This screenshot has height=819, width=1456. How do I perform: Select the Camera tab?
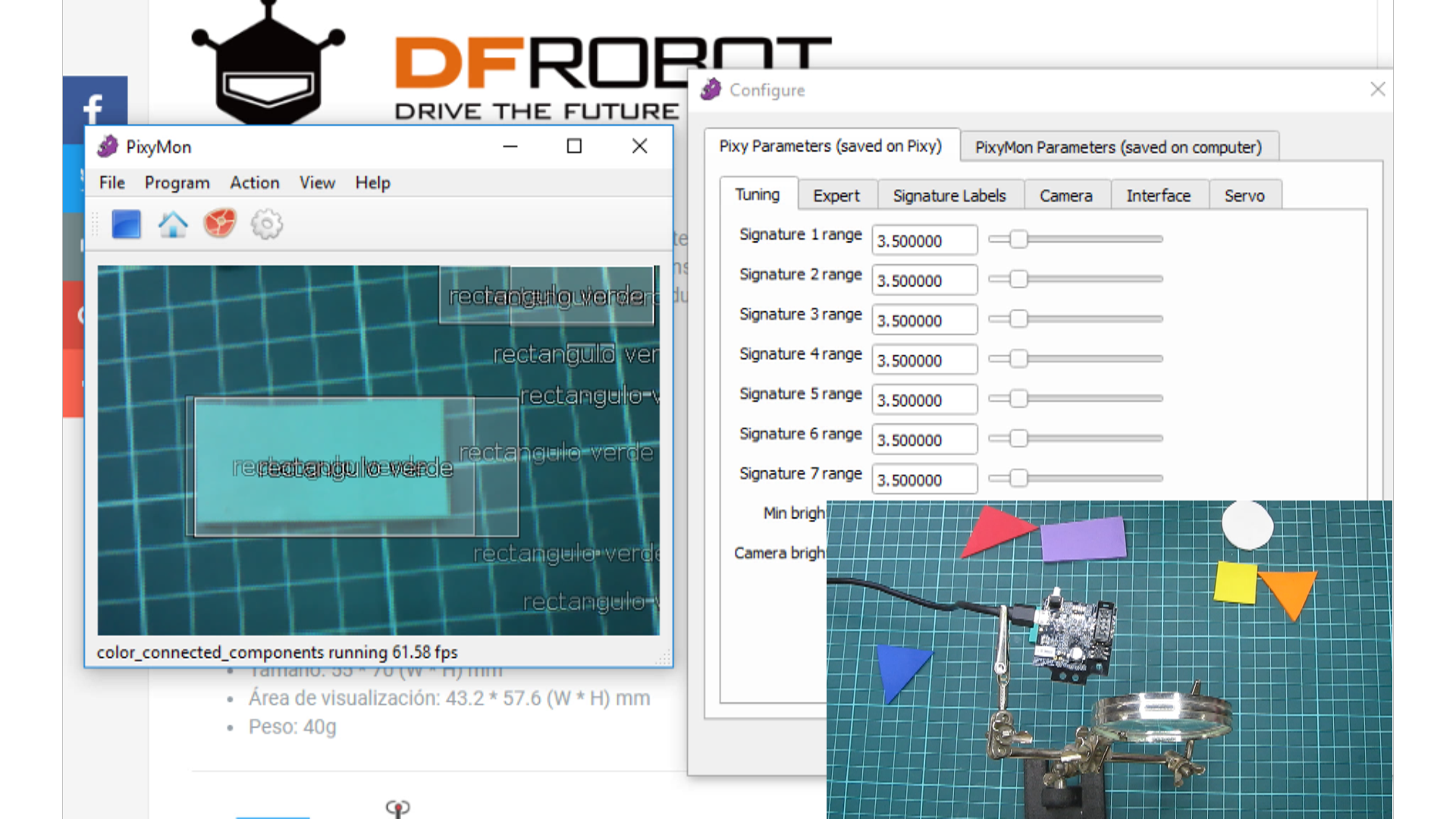point(1065,196)
